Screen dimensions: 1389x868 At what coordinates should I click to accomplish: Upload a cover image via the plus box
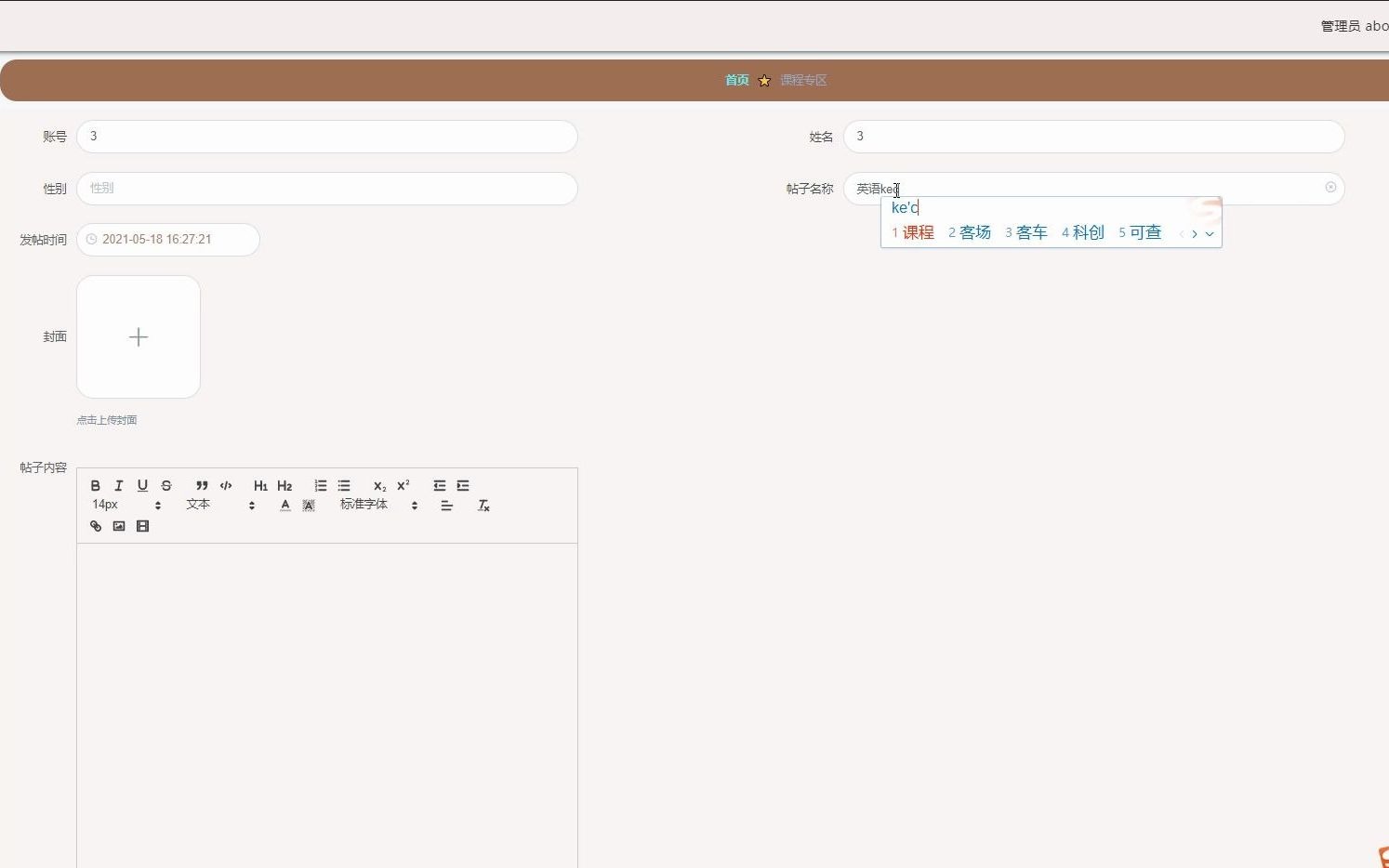coord(139,336)
